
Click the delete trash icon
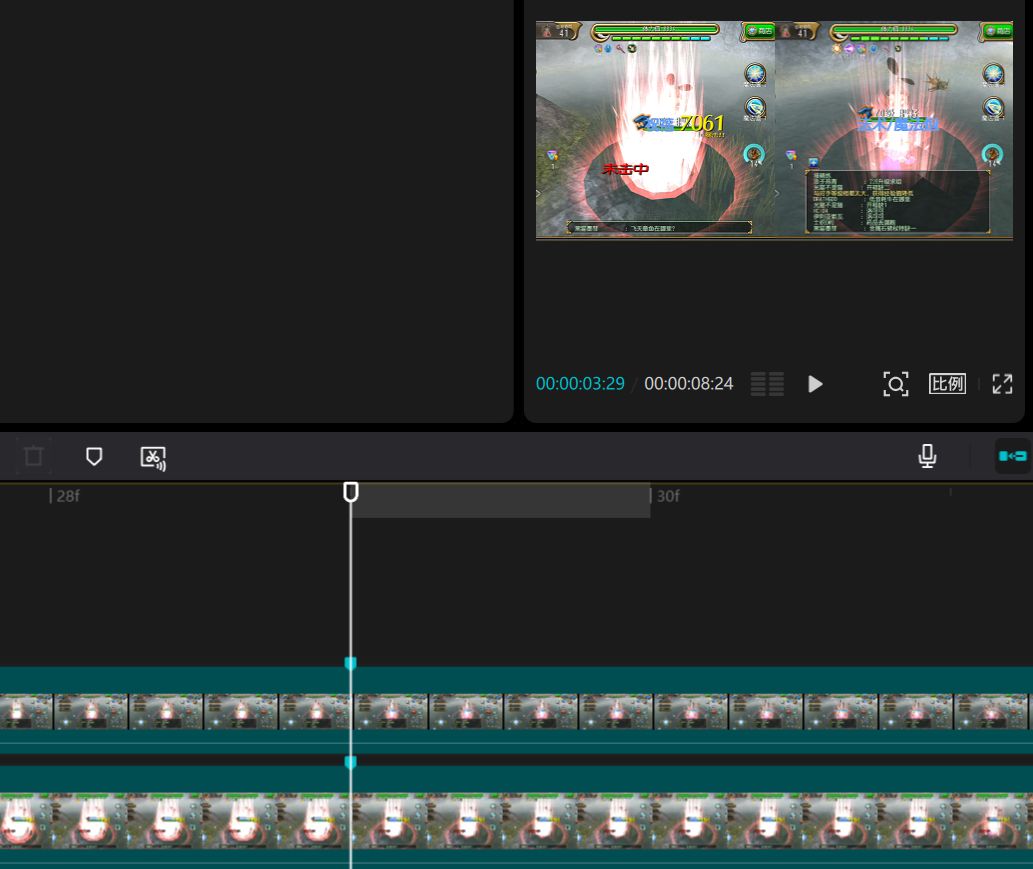coord(34,456)
